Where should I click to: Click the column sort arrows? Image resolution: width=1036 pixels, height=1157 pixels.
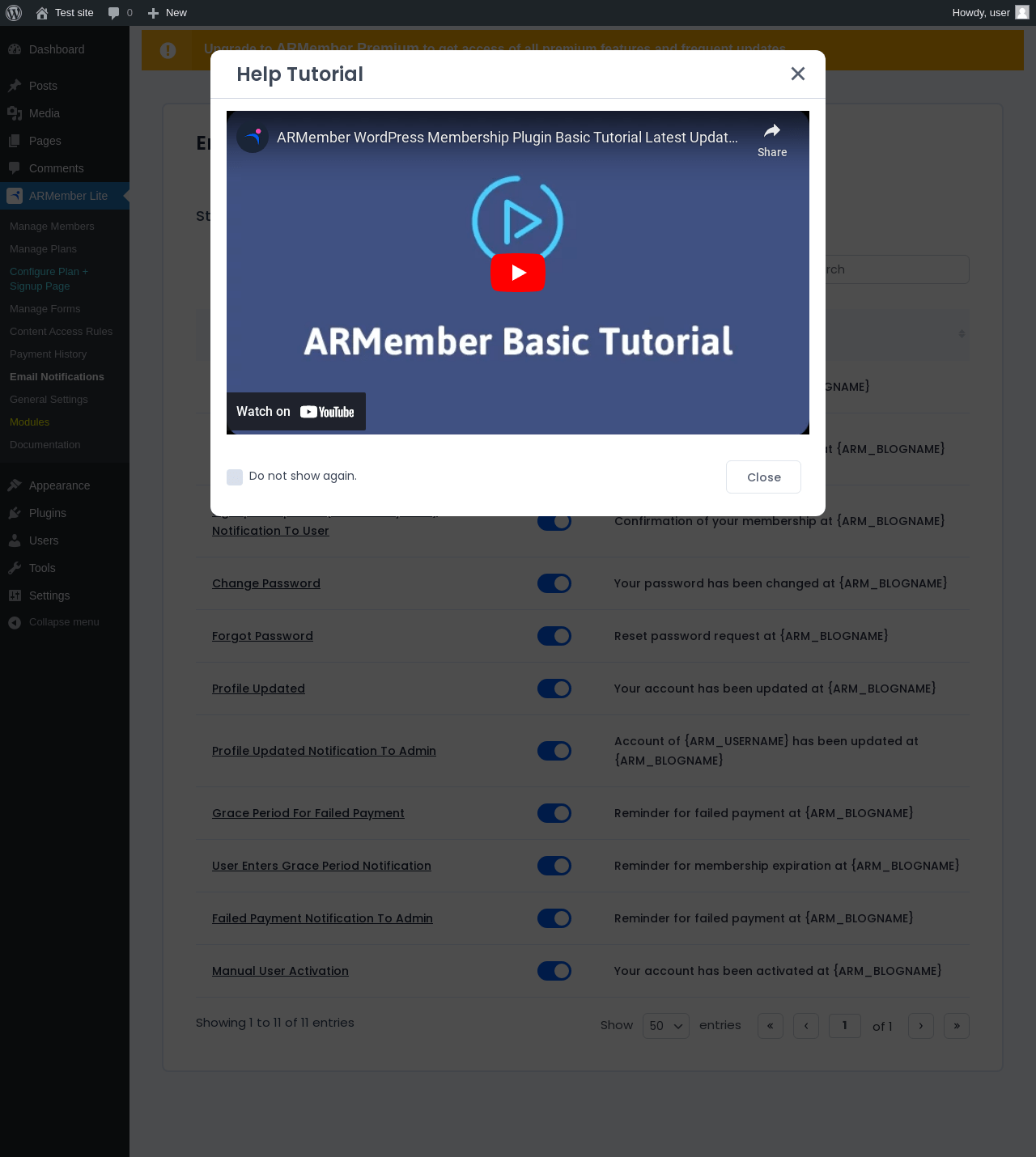point(962,333)
